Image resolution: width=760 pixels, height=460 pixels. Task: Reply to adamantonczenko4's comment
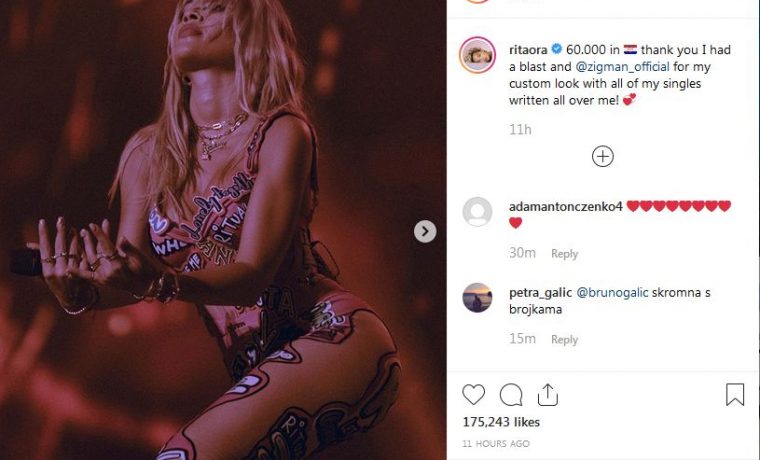point(565,254)
